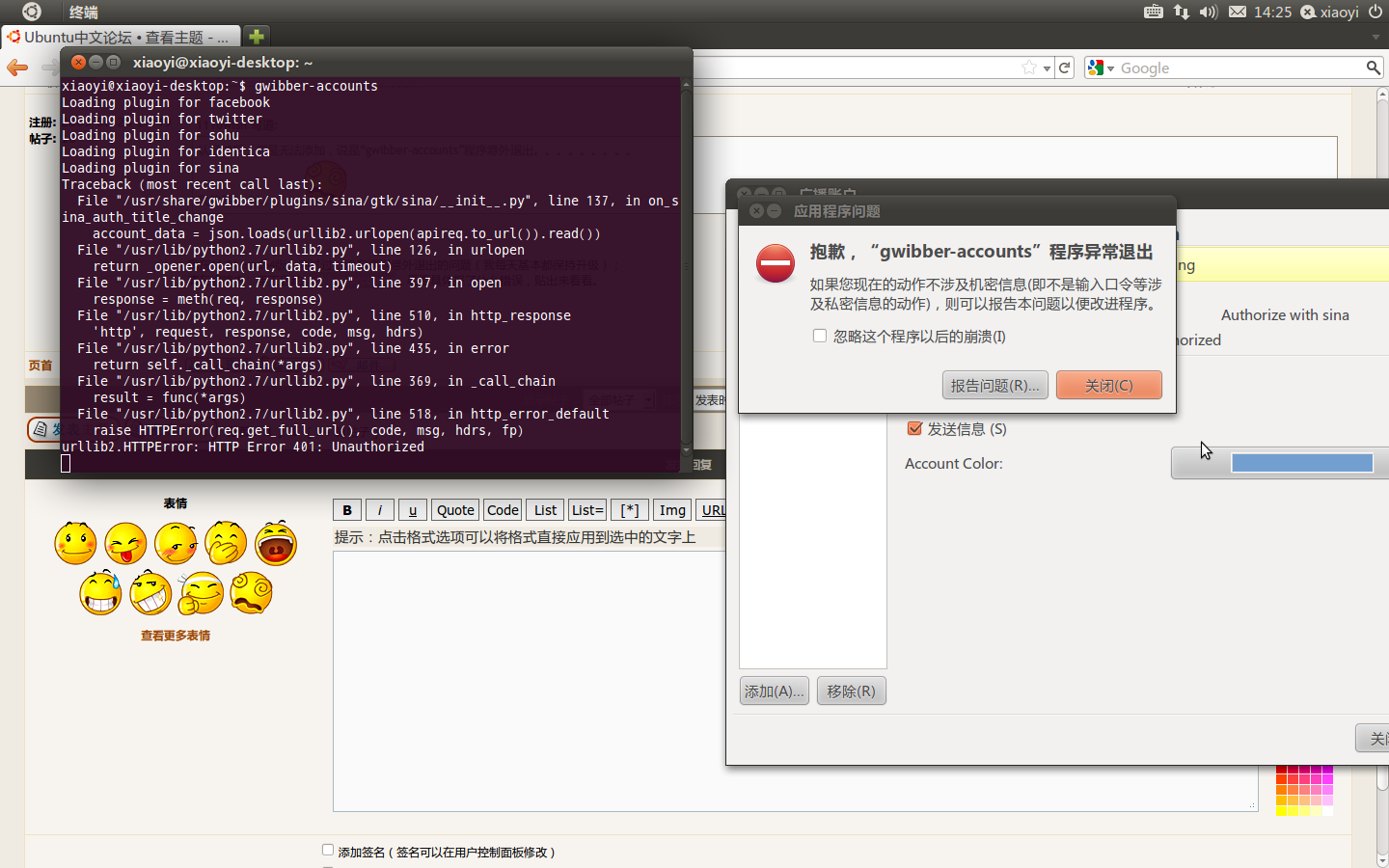Go back with the browser back arrow
Viewport: 1389px width, 868px height.
17,68
